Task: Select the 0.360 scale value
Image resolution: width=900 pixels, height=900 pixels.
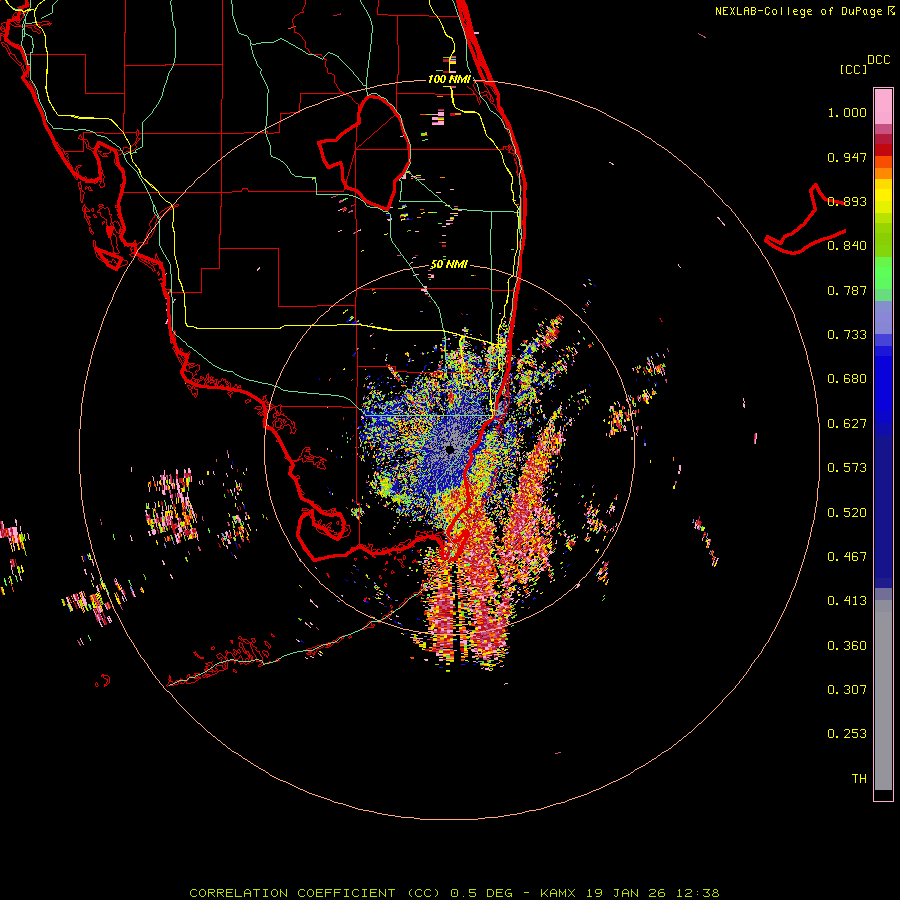Action: pyautogui.click(x=847, y=646)
